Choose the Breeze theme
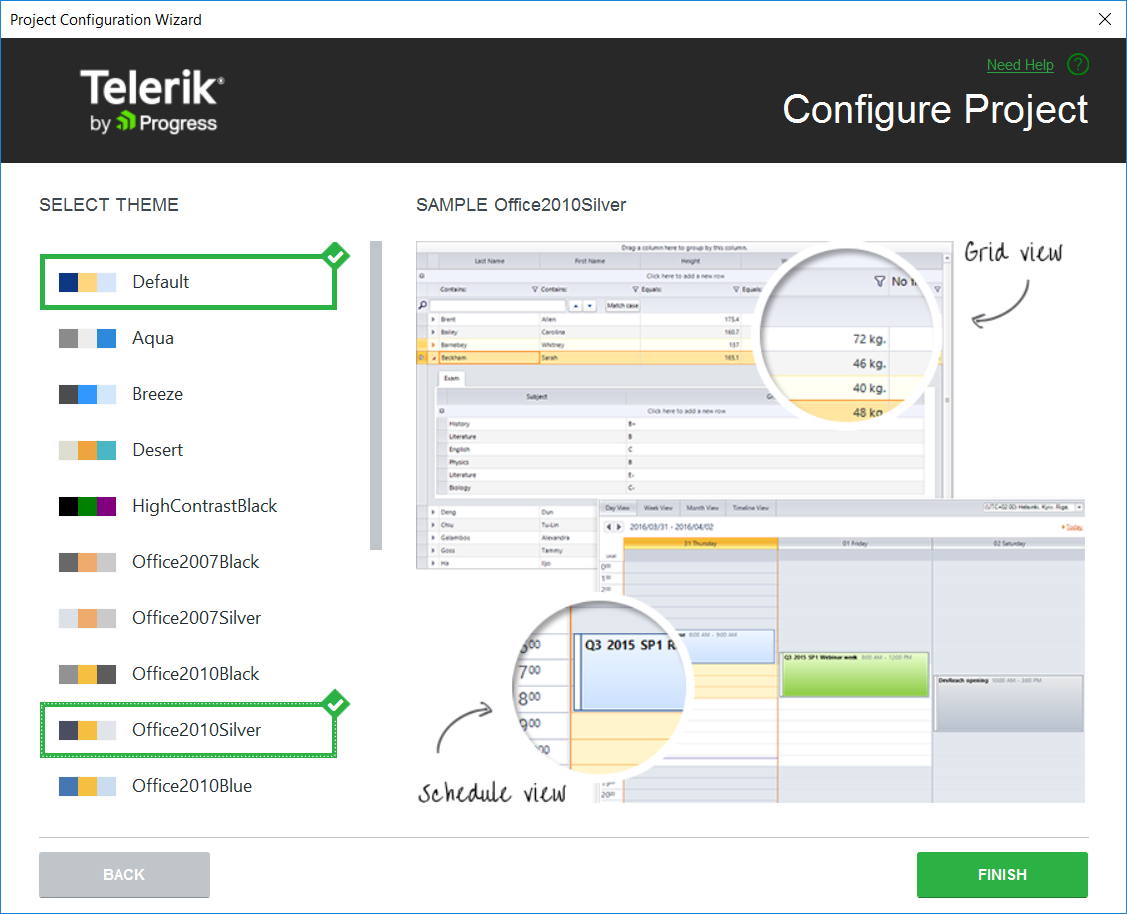This screenshot has width=1127, height=914. pyautogui.click(x=188, y=394)
